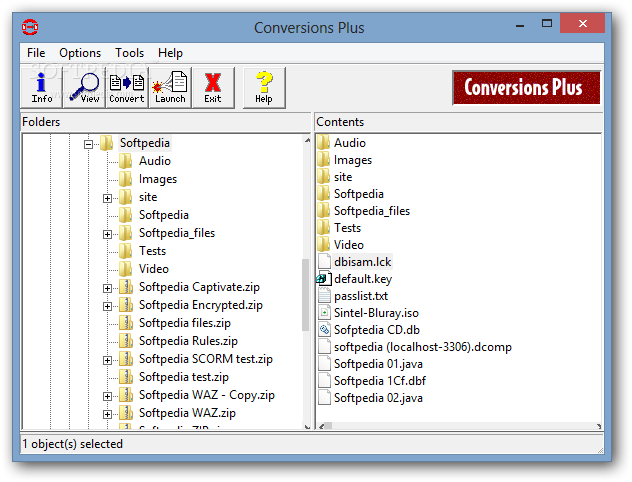This screenshot has height=482, width=632.
Task: Select the Tests folder in the Folders tree
Action: (x=152, y=251)
